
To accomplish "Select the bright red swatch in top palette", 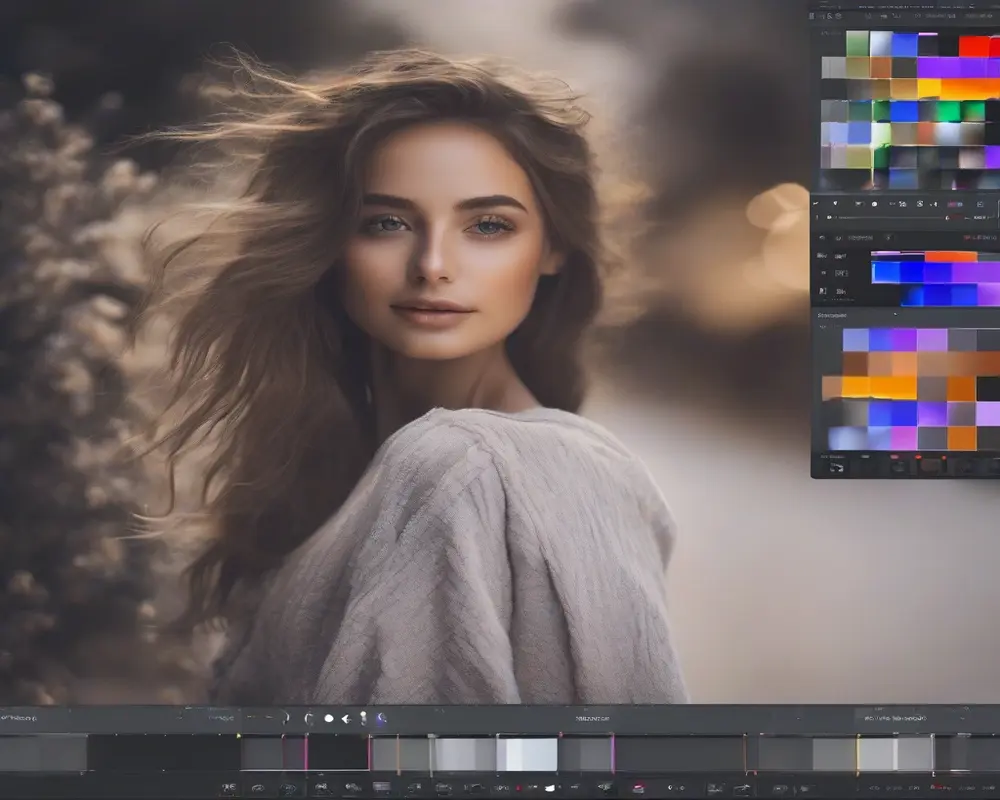I will [x=974, y=46].
